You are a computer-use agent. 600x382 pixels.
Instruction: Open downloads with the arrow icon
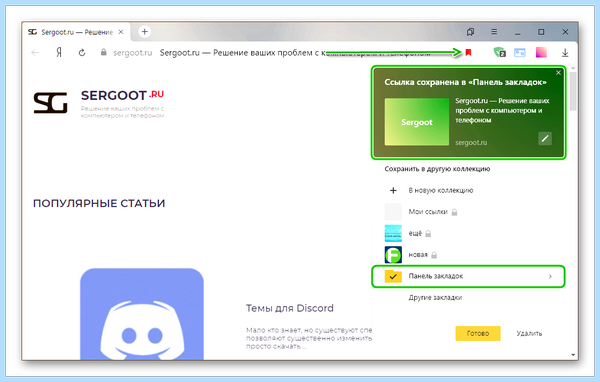pyautogui.click(x=565, y=53)
